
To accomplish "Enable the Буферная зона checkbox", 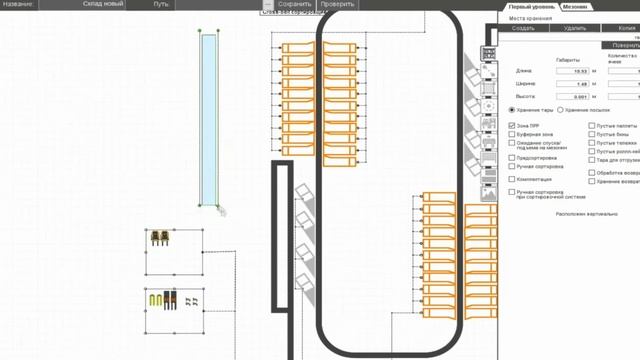I will (512, 134).
